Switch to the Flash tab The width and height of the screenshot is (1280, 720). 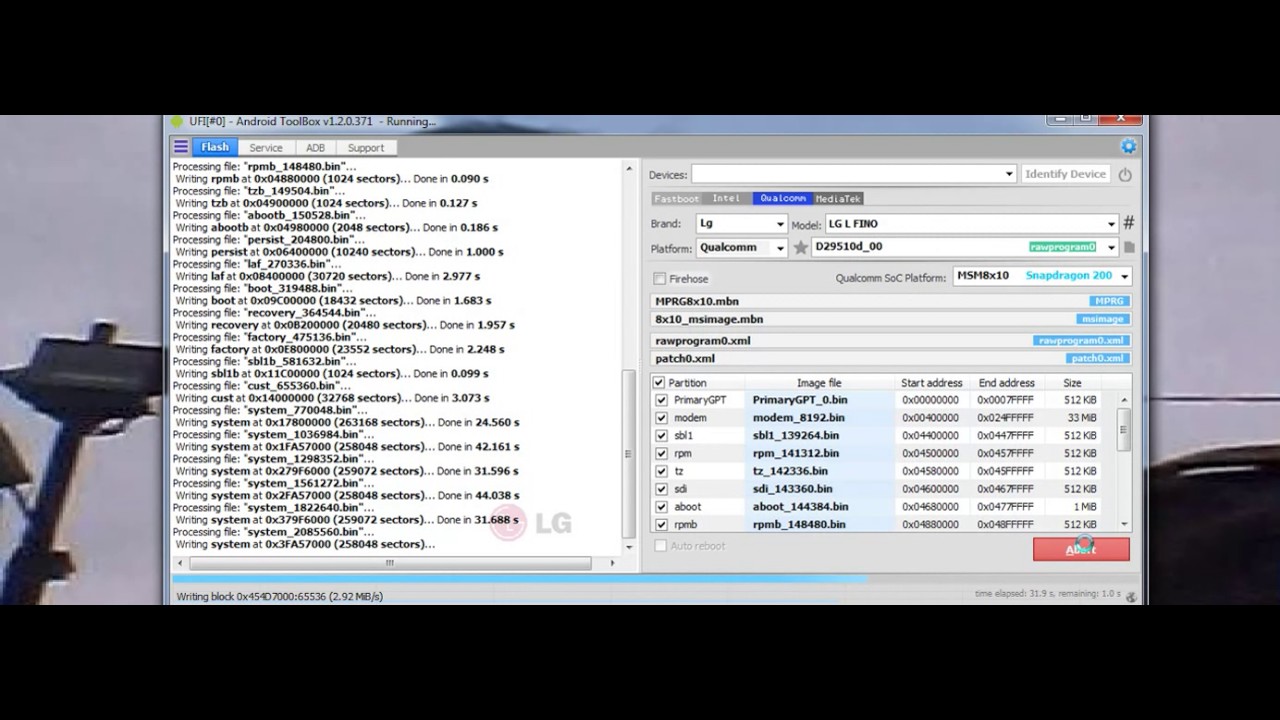point(215,147)
